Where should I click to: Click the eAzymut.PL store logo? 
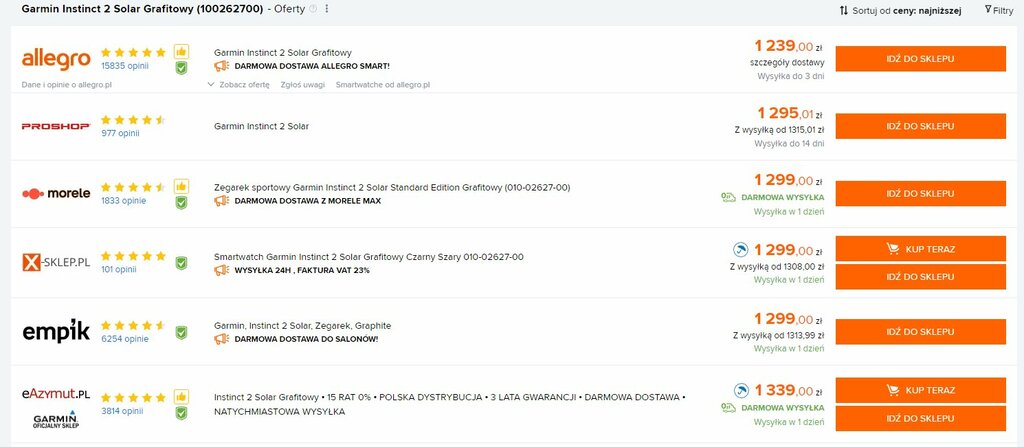click(x=56, y=394)
